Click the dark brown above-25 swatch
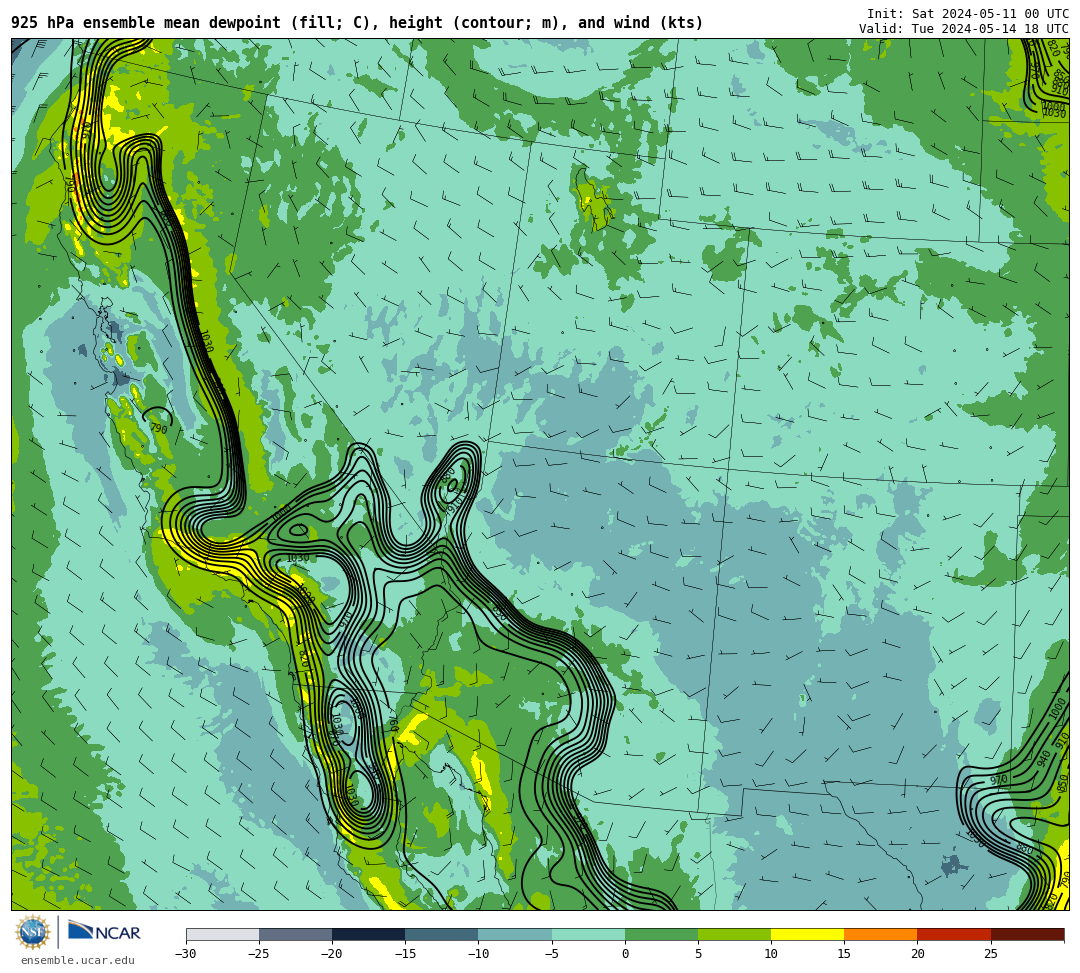Image resolution: width=1080 pixels, height=973 pixels. [x=1027, y=934]
